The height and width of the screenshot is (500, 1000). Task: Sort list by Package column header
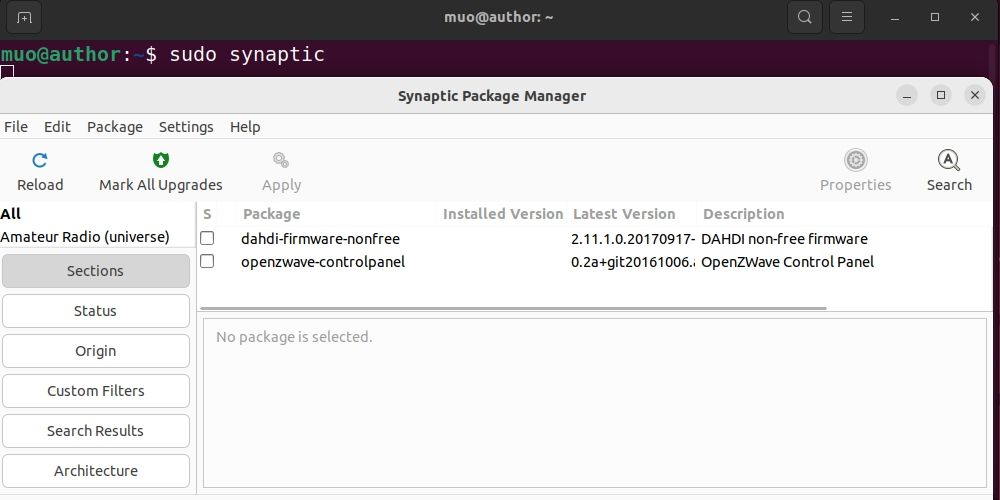click(271, 214)
